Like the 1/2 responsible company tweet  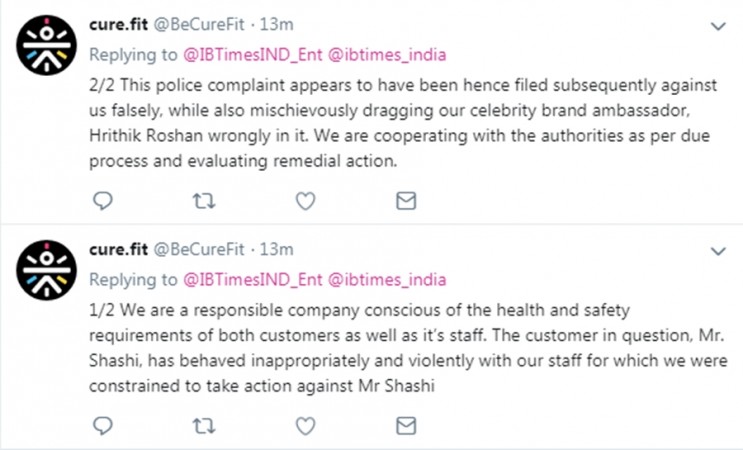[x=306, y=426]
